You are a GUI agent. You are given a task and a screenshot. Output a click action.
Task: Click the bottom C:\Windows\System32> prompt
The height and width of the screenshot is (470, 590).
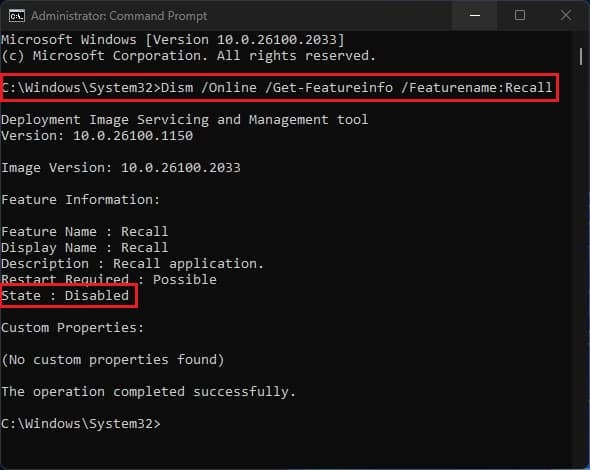tap(81, 424)
